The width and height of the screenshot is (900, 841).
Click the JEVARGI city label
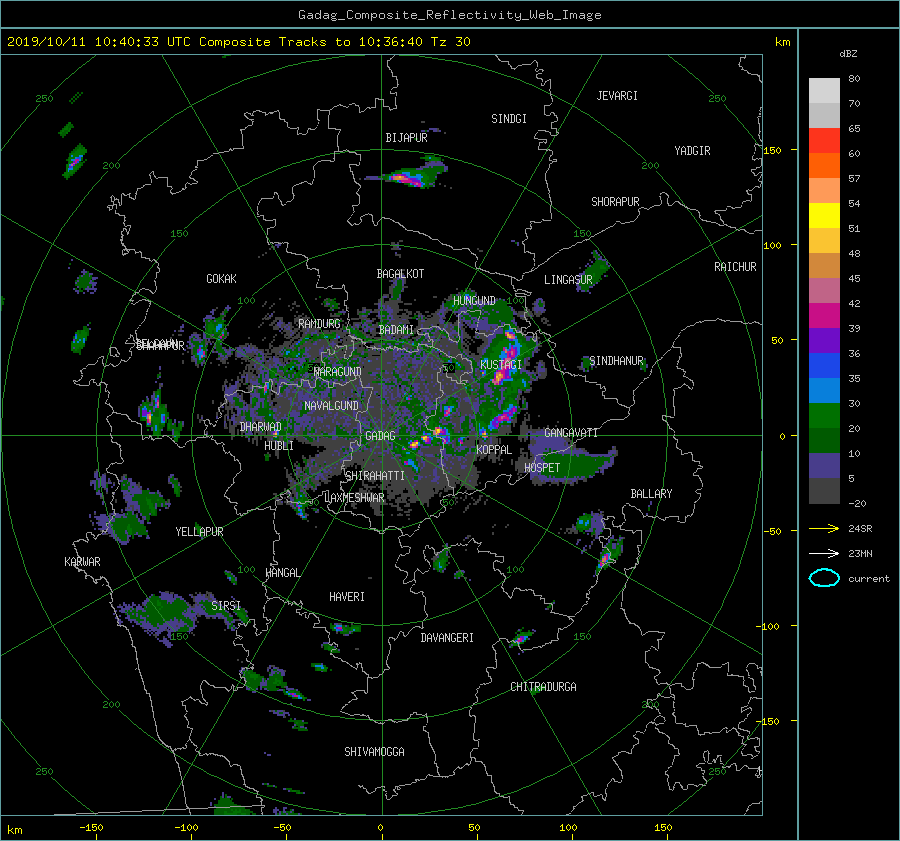[617, 96]
